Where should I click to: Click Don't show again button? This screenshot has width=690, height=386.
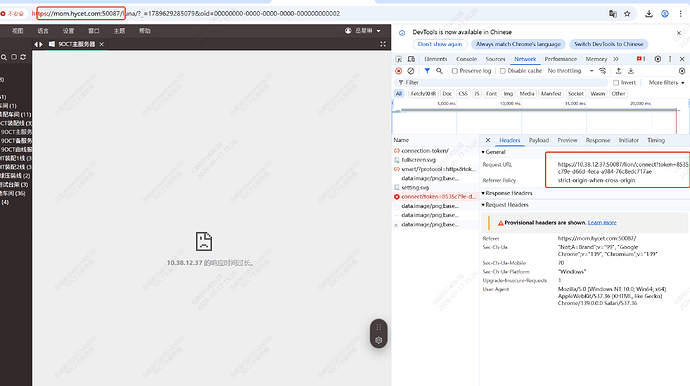tap(440, 44)
